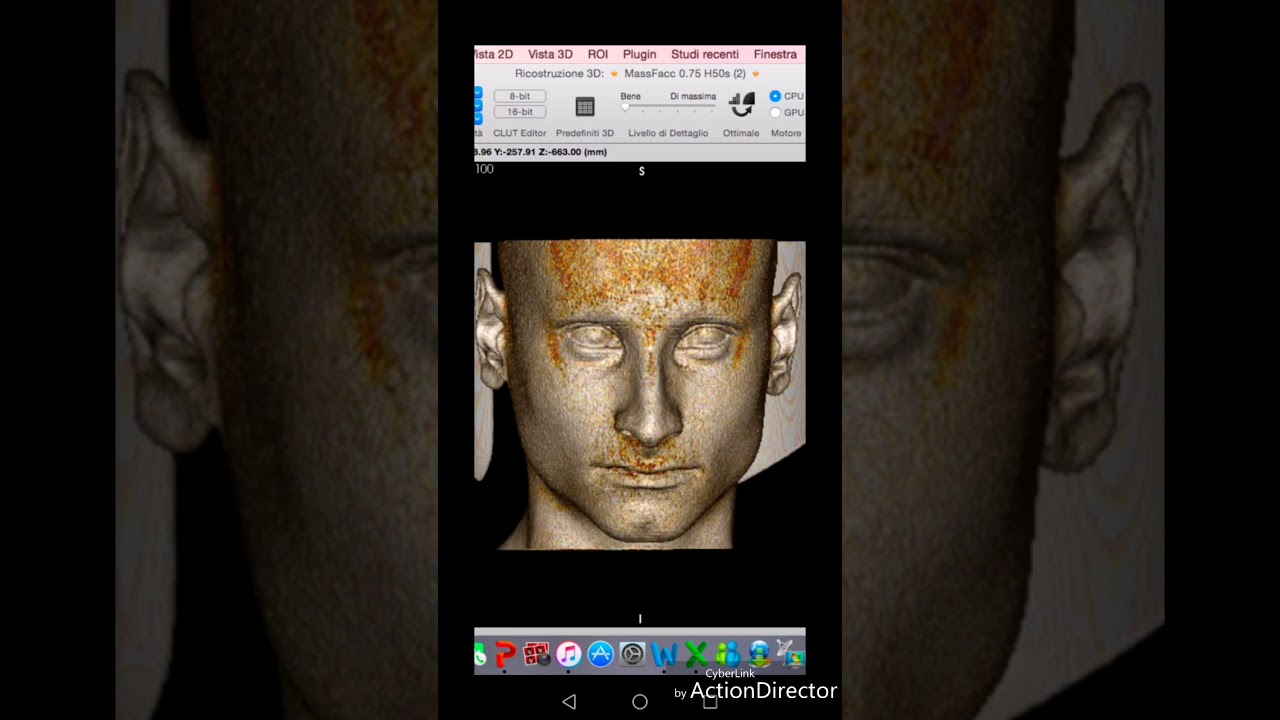Select the CPU engine radio button

pyautogui.click(x=775, y=96)
